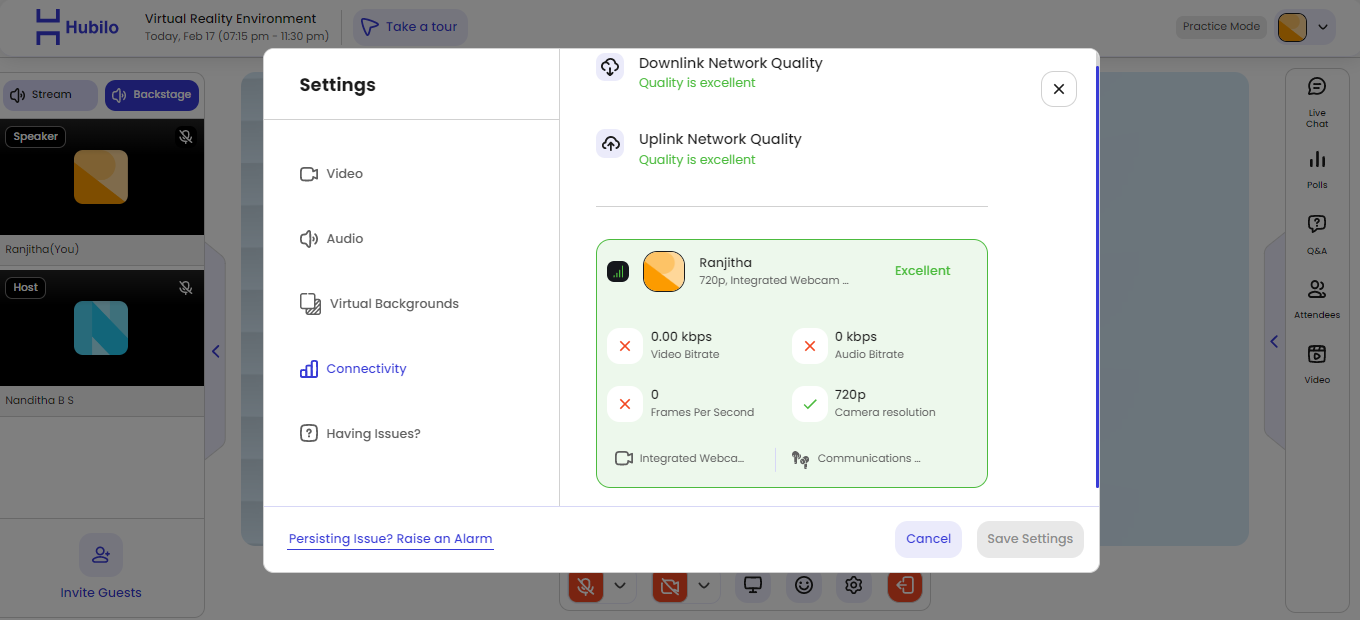Open the emoji reactions icon
This screenshot has height=620, width=1360.
(x=804, y=586)
